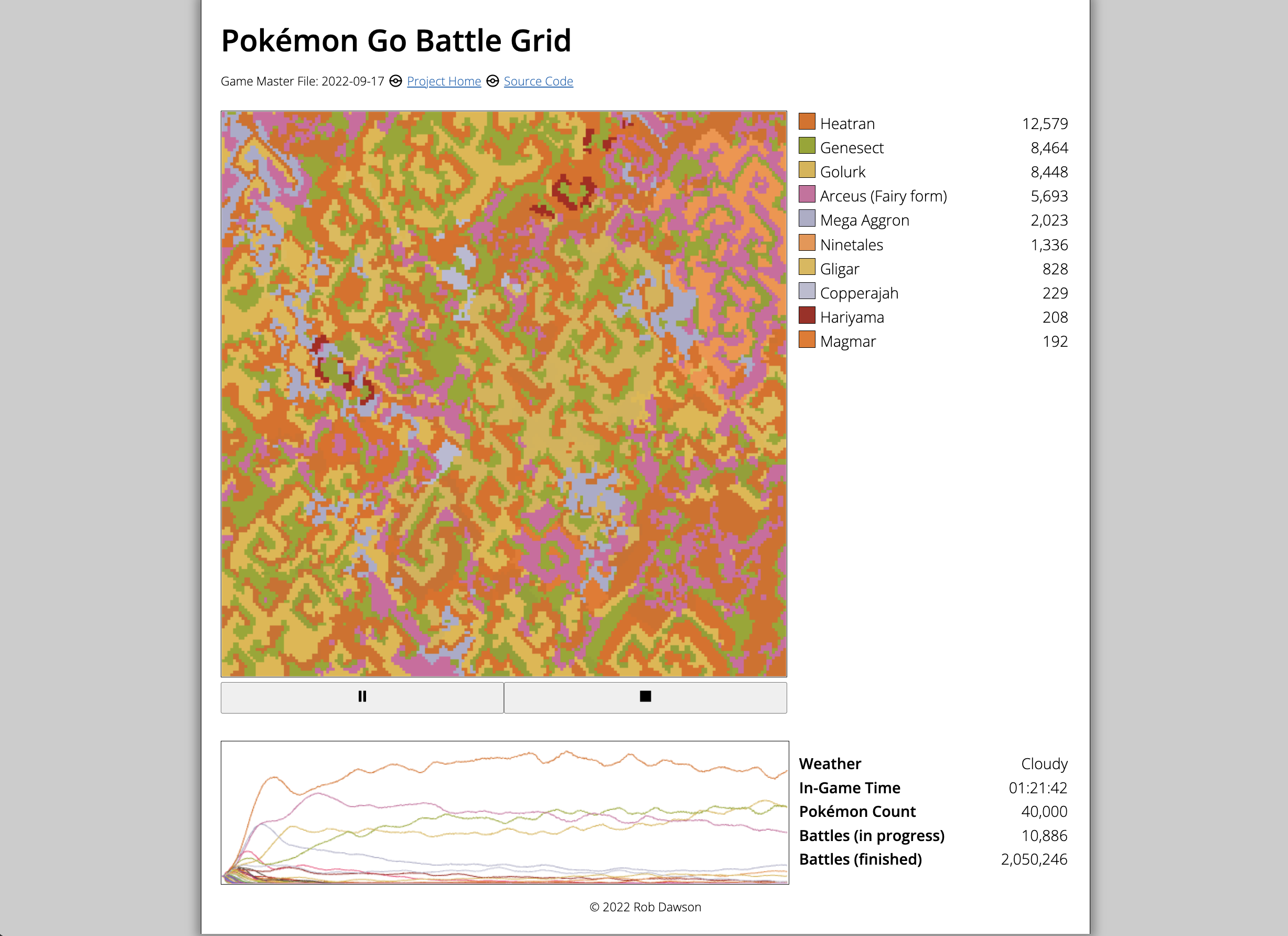The height and width of the screenshot is (936, 1288).
Task: Click the Heatran count 12,579
Action: pyautogui.click(x=1044, y=123)
